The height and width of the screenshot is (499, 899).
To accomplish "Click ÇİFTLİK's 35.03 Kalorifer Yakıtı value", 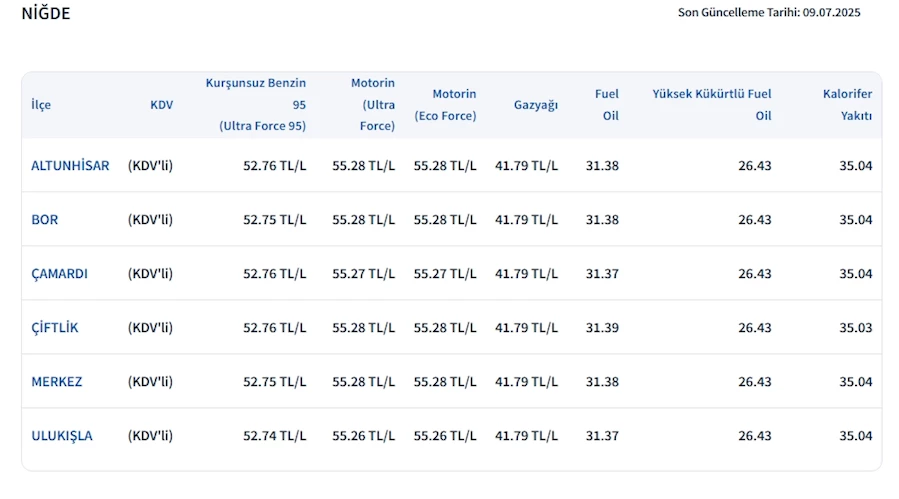I will (x=855, y=327).
